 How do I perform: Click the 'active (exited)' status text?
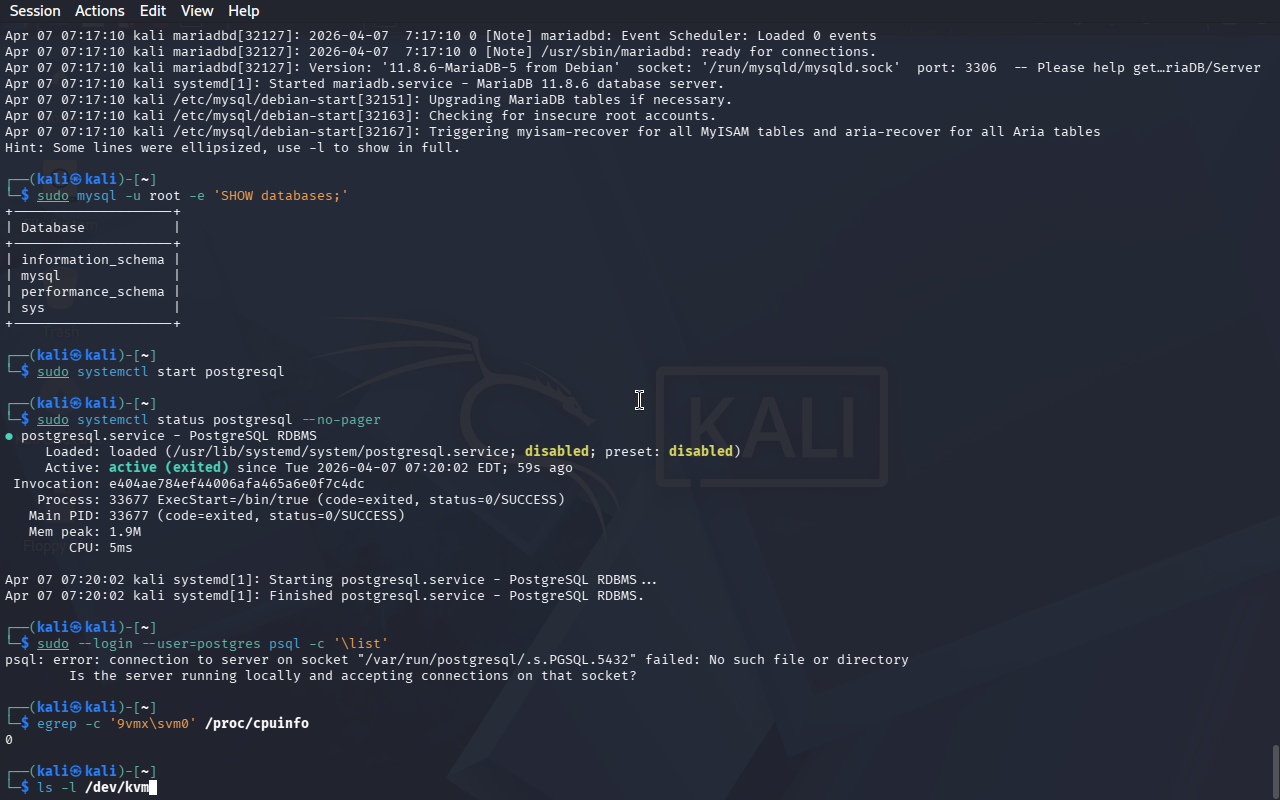click(169, 468)
